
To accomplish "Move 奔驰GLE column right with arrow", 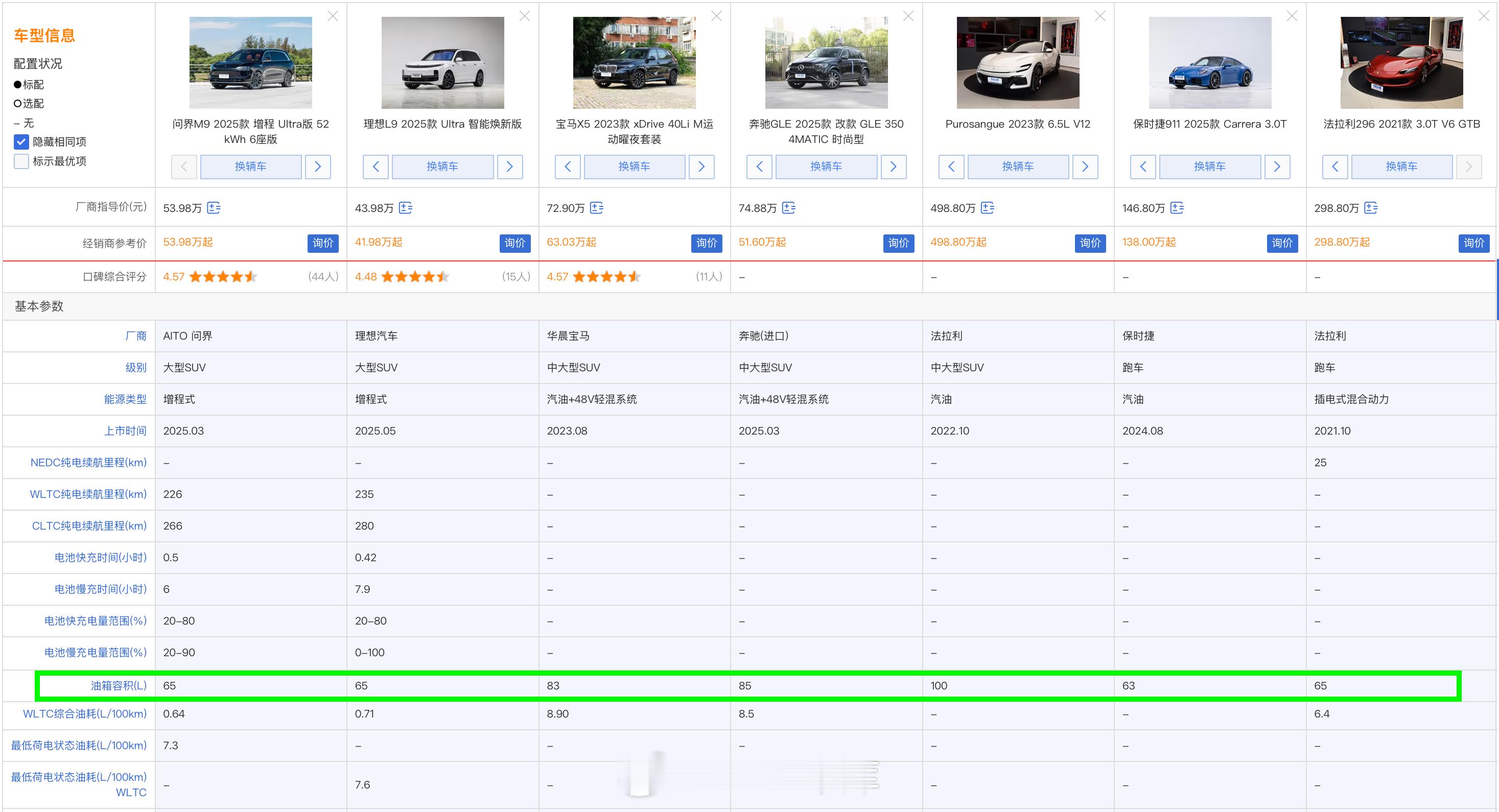I will [x=893, y=167].
